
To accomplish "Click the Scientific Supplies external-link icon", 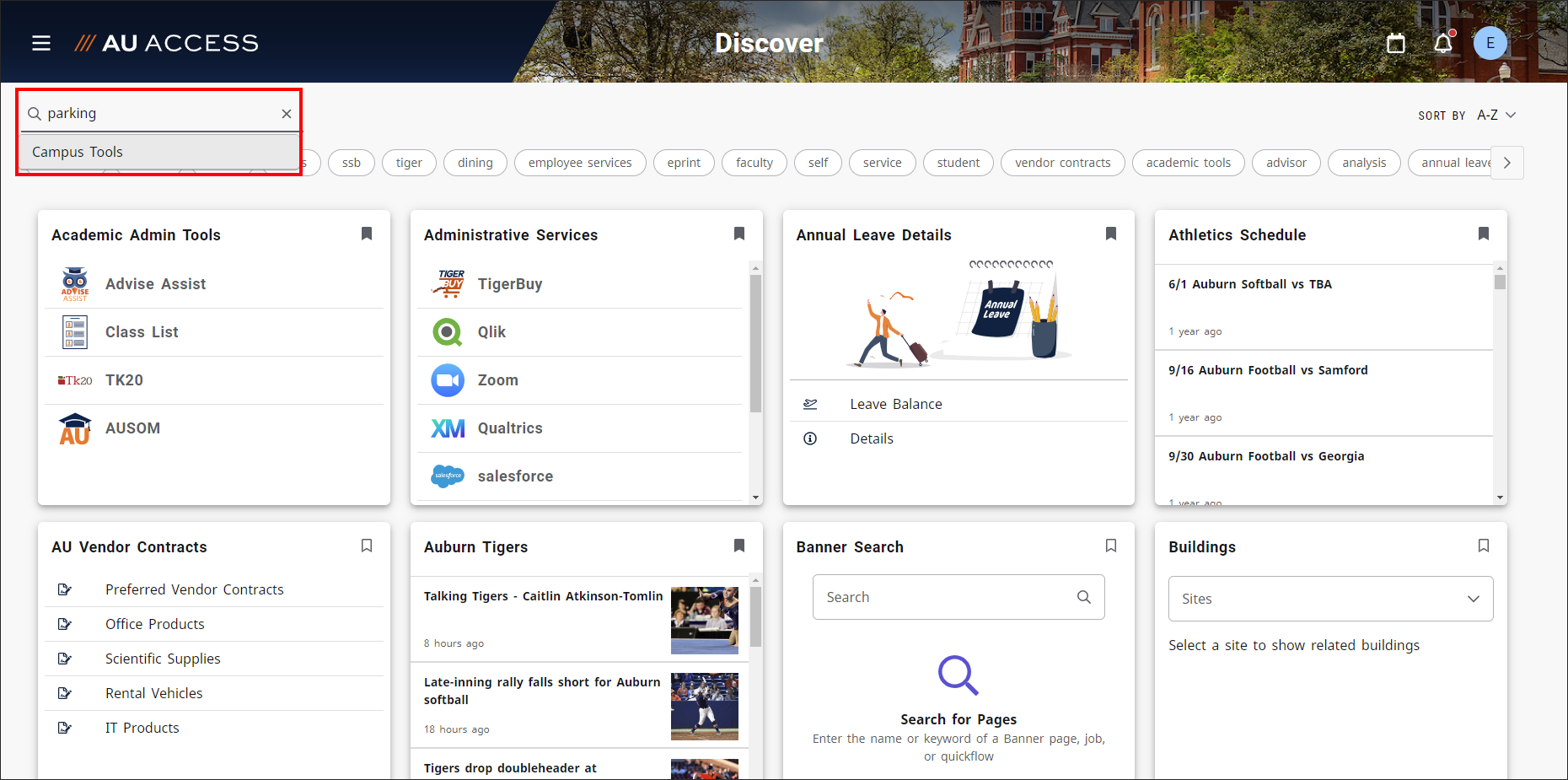I will [x=64, y=659].
